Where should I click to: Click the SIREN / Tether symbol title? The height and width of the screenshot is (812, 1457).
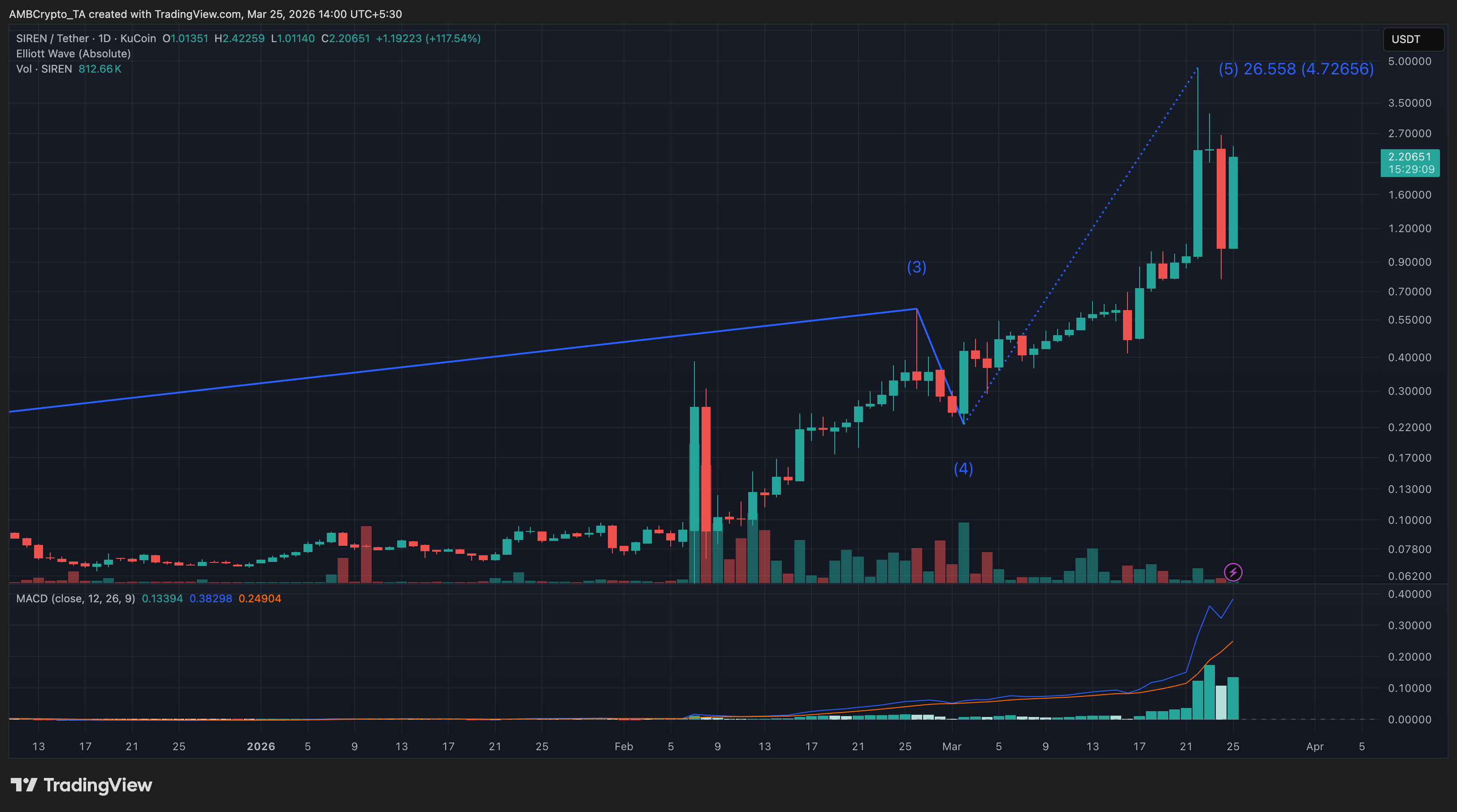pos(52,39)
